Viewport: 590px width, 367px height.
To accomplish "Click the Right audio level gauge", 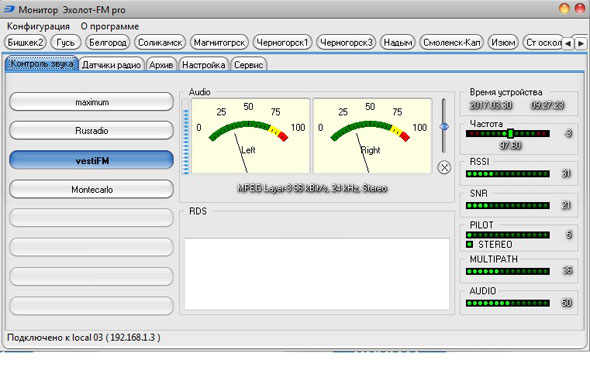I will coord(372,136).
